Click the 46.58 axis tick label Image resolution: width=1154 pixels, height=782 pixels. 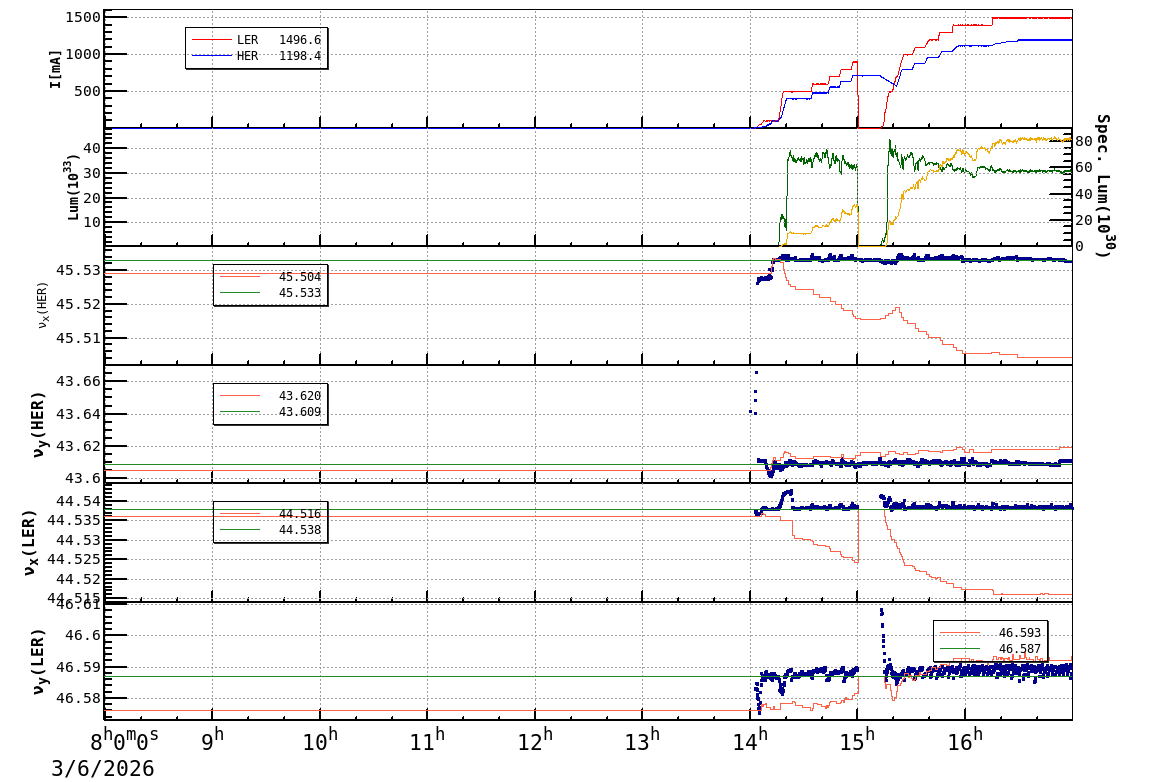pos(78,697)
